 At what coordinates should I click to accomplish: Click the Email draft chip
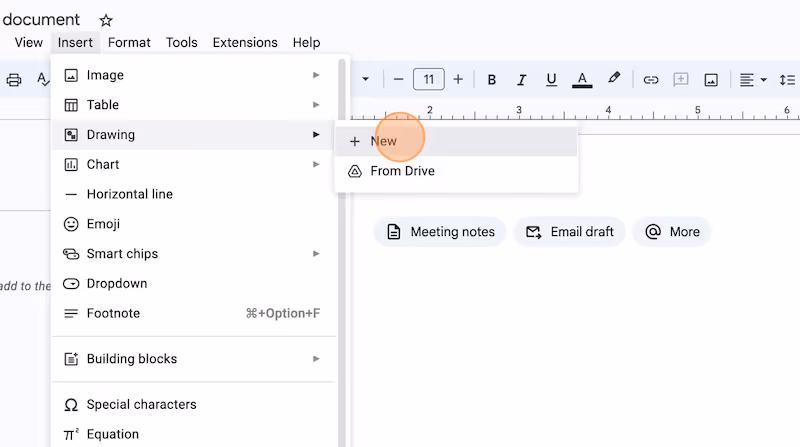click(x=569, y=232)
